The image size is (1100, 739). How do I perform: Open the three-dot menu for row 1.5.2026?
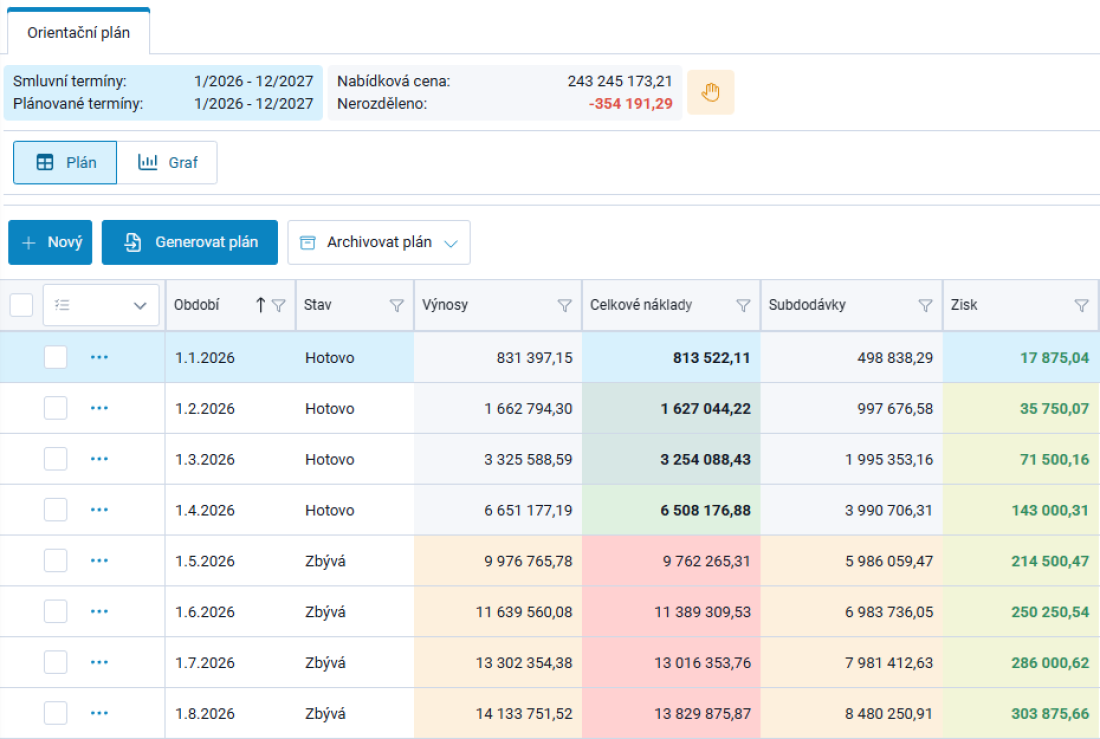click(x=100, y=561)
